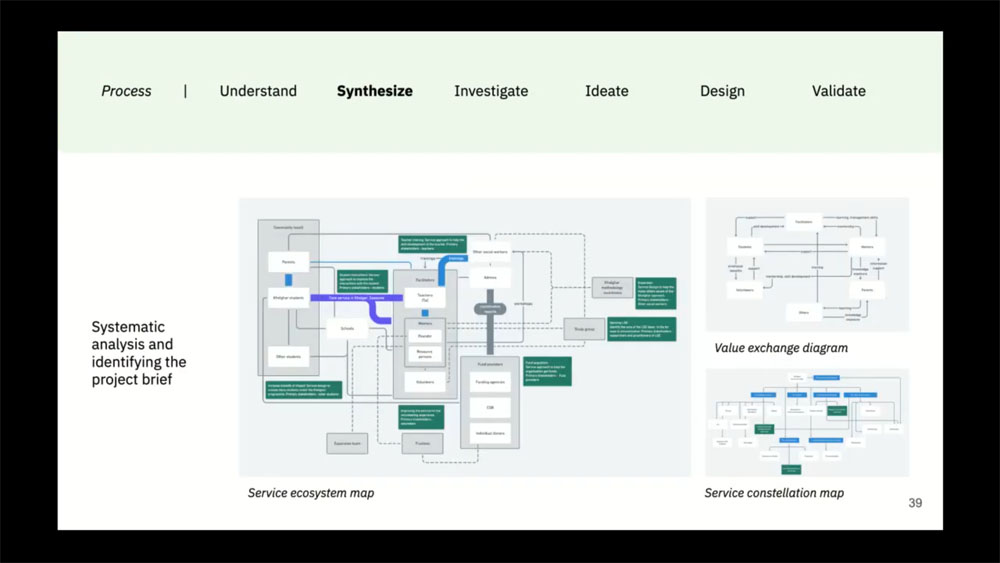The height and width of the screenshot is (563, 1000).
Task: Click the 'Service constellation map' caption
Action: click(774, 493)
